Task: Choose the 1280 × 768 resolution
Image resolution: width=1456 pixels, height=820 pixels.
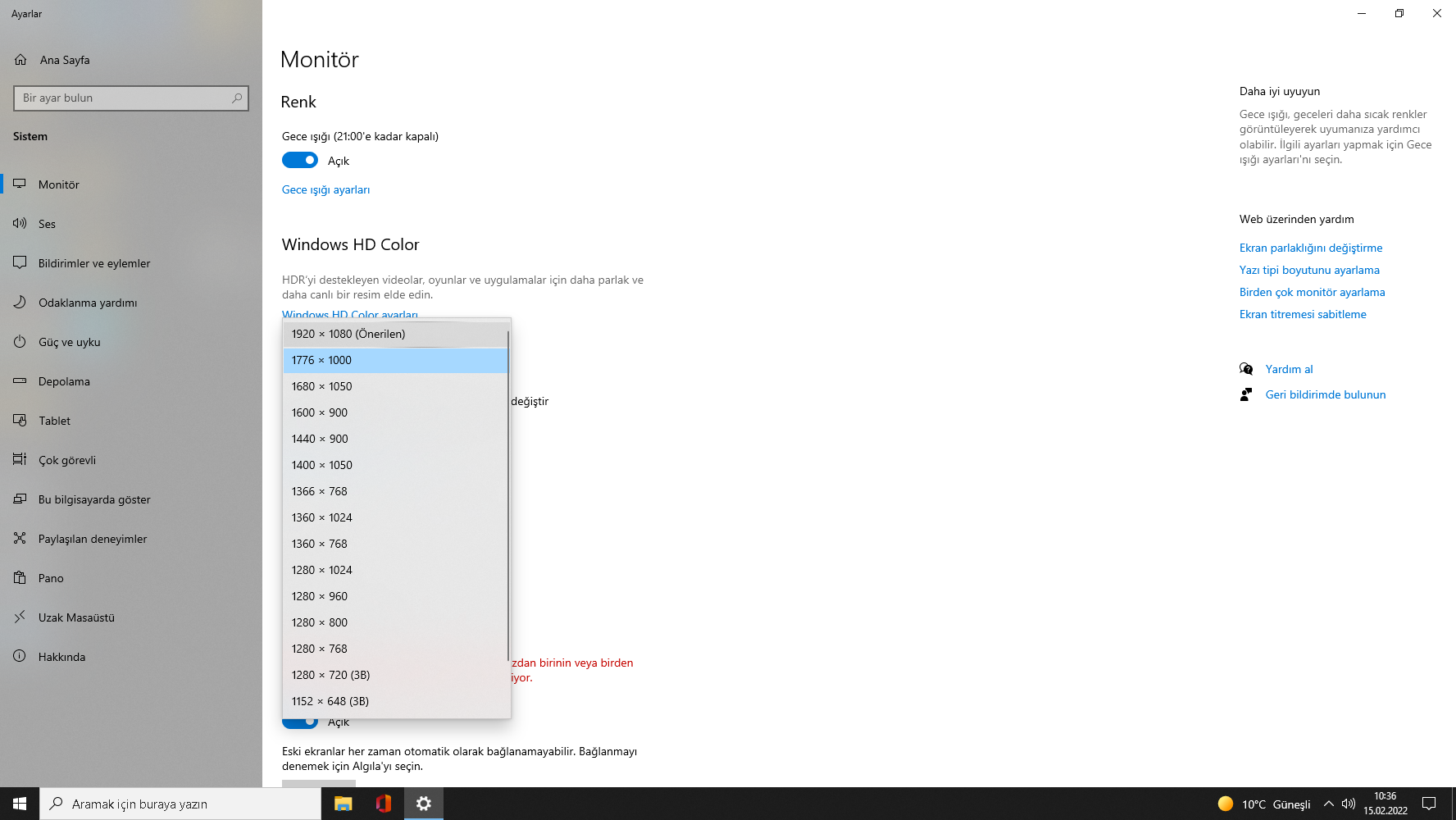Action: click(x=396, y=649)
